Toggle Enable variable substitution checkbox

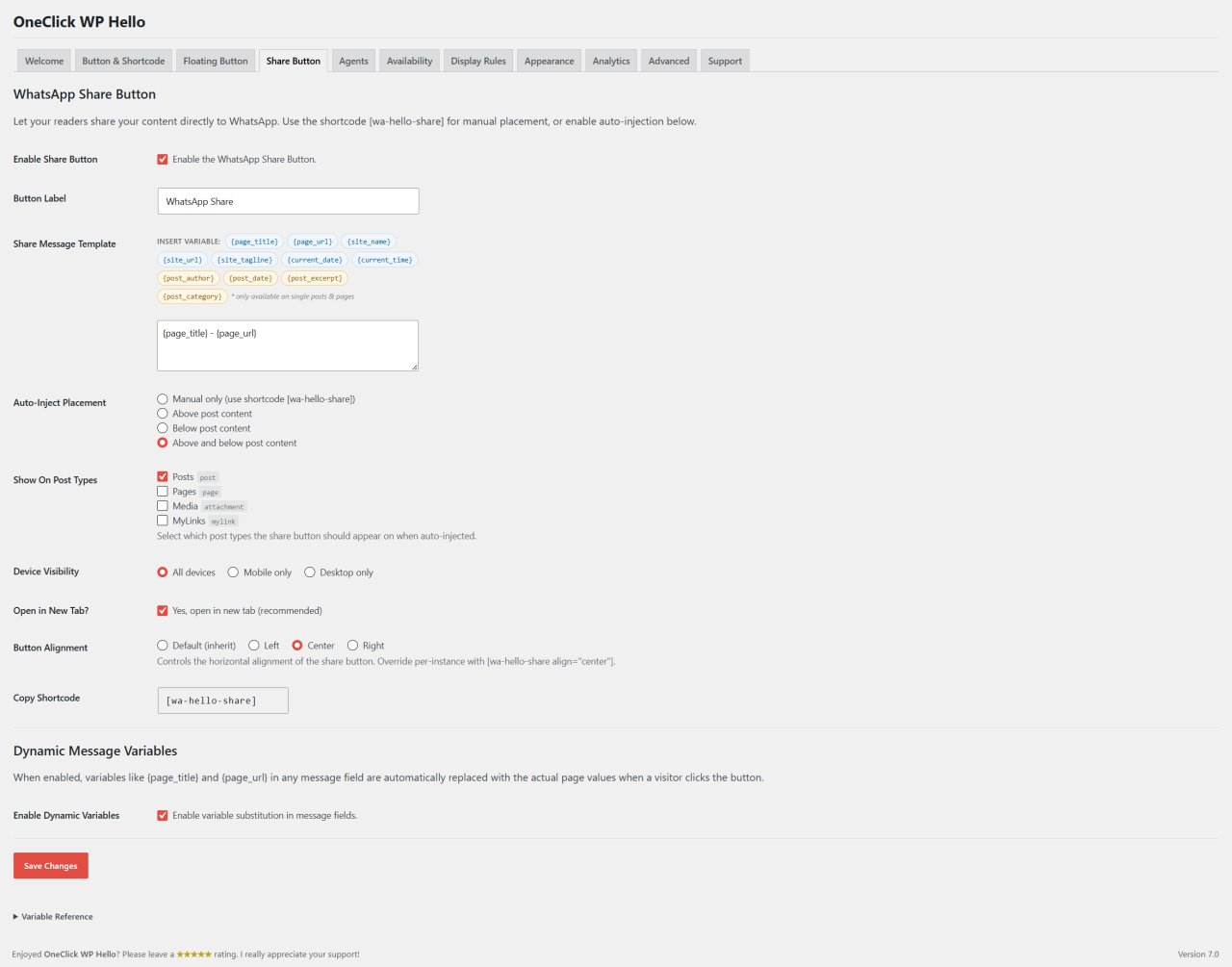163,815
